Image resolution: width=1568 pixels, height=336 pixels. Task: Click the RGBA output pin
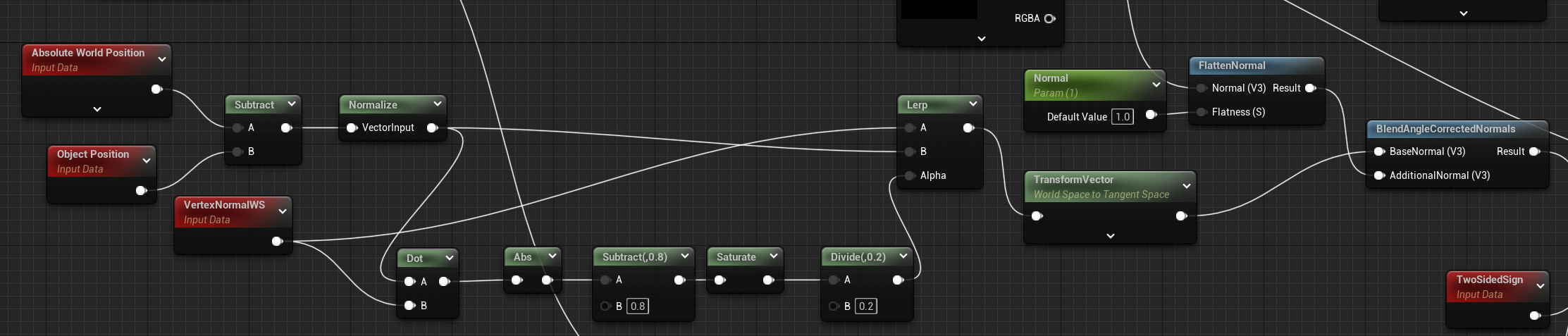(x=1050, y=18)
